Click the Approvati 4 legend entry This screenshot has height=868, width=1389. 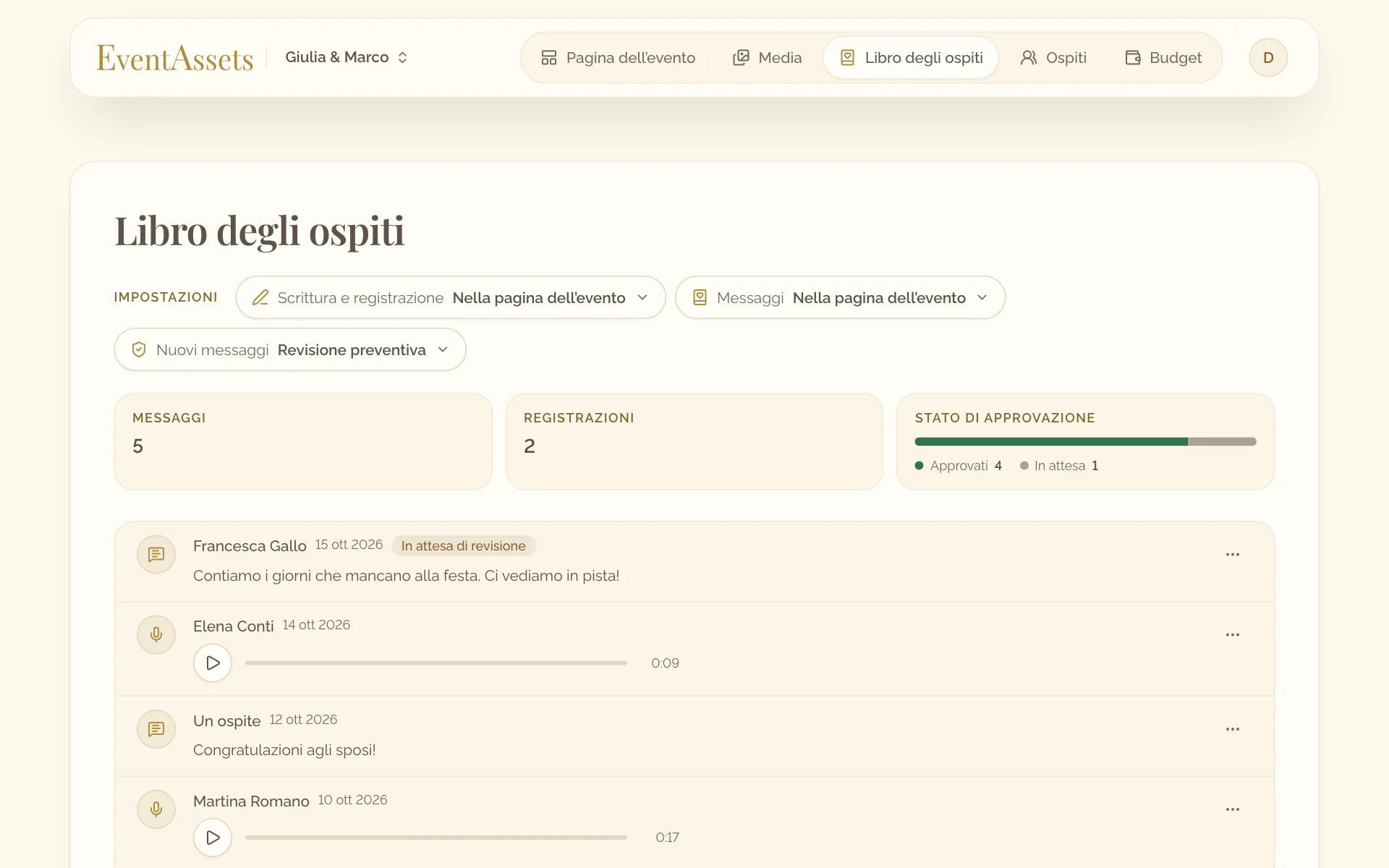(959, 466)
